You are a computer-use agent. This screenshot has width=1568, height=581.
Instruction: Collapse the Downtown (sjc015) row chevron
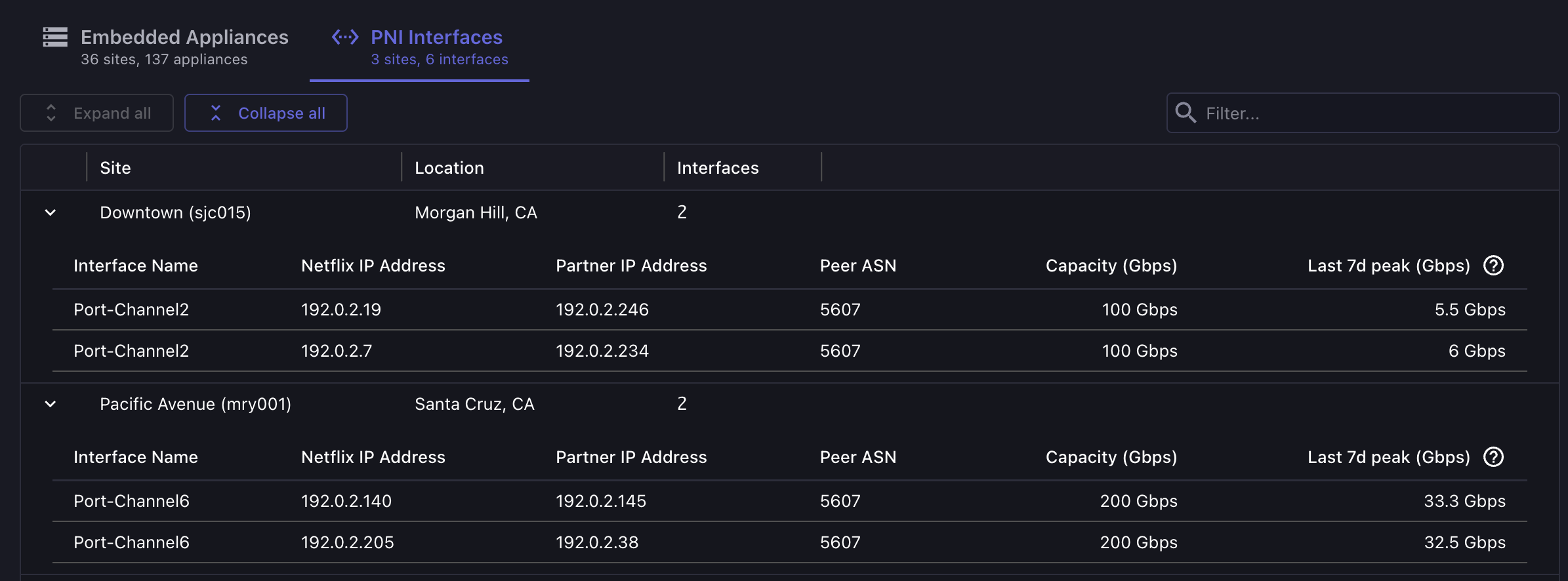[51, 212]
